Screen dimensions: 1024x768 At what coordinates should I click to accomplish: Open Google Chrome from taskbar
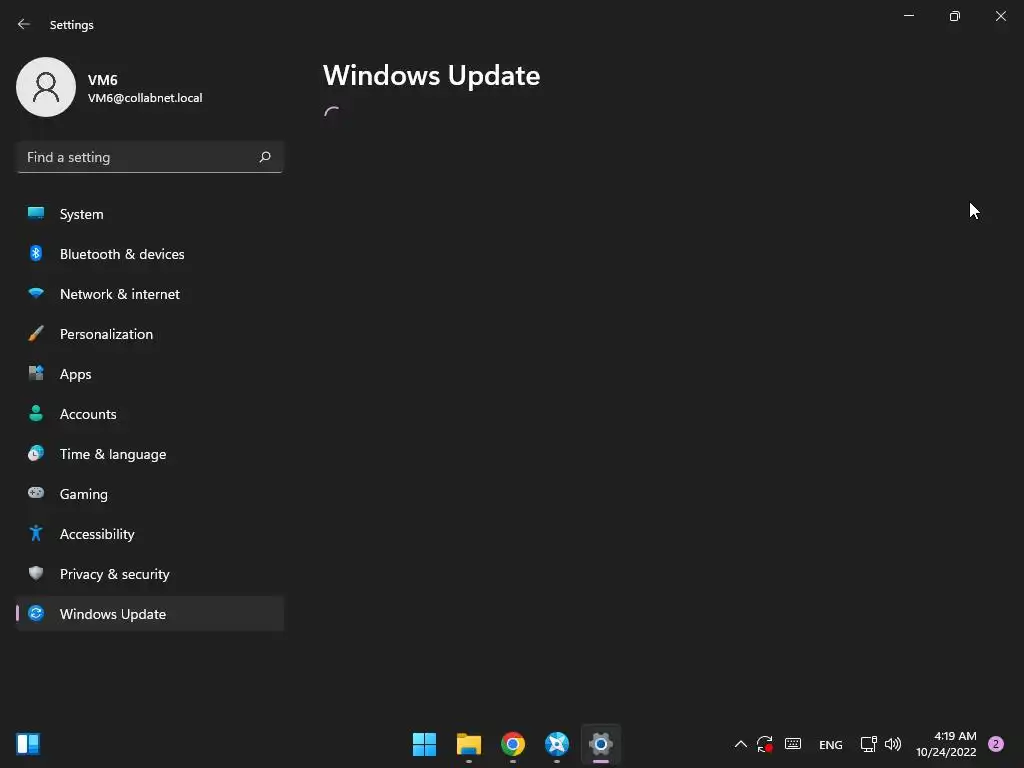(513, 744)
